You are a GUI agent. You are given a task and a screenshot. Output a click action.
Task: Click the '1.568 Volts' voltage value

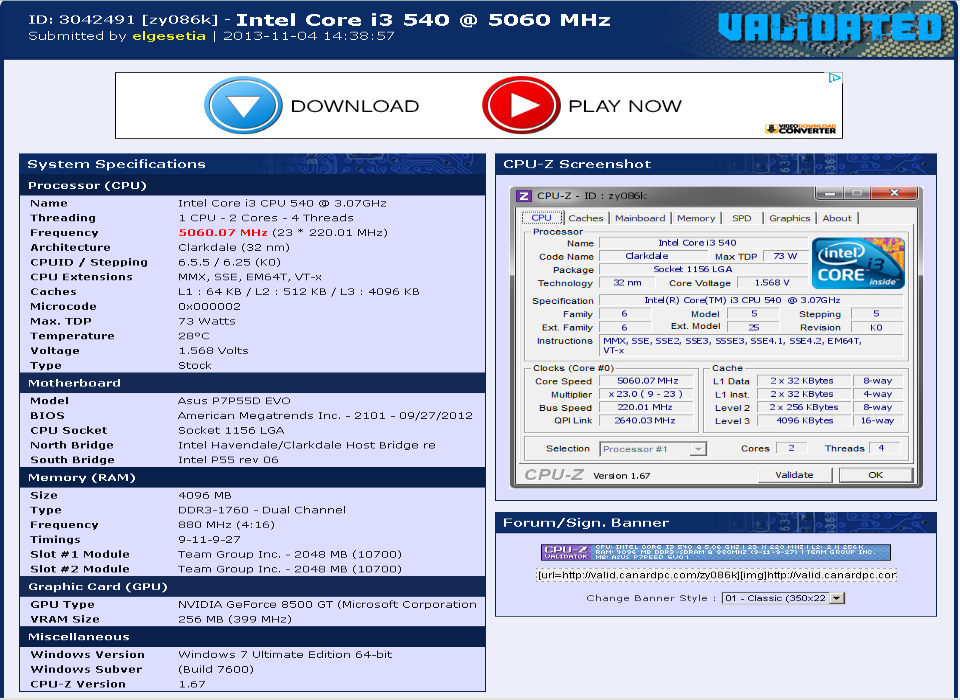[213, 350]
